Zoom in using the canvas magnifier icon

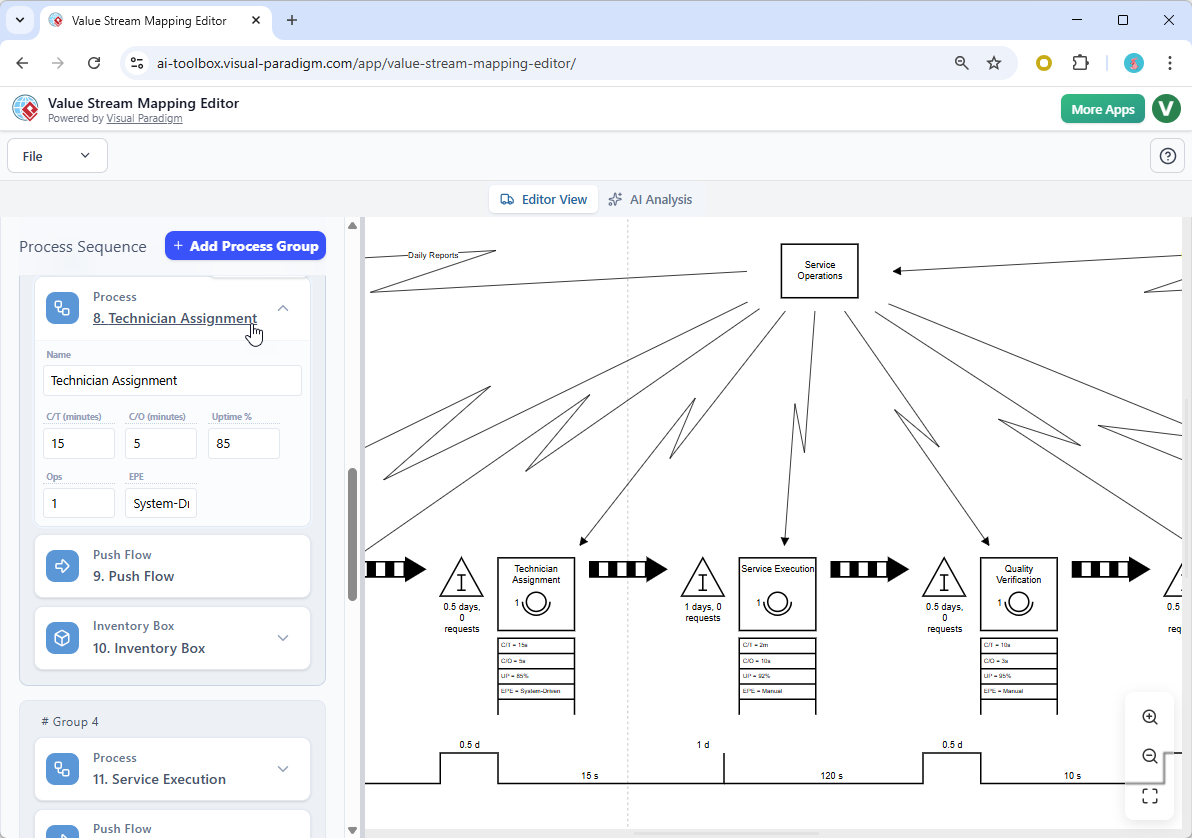(1149, 717)
